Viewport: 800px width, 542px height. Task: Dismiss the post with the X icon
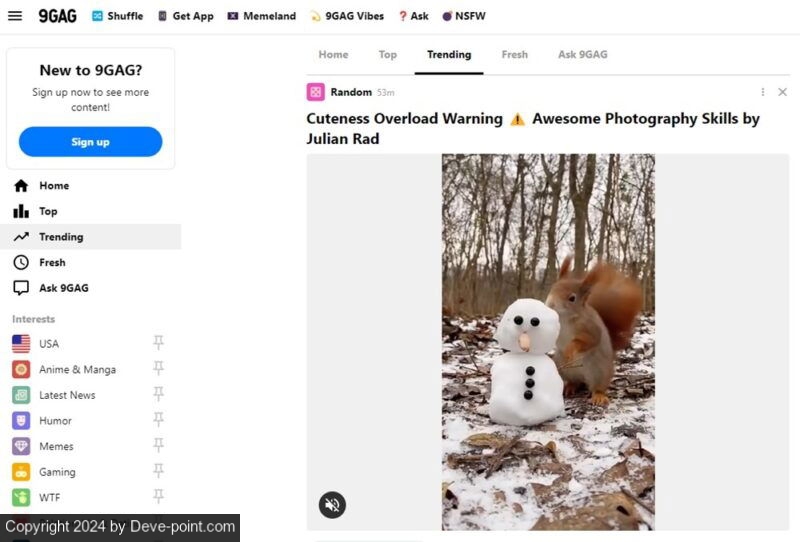pyautogui.click(x=782, y=92)
